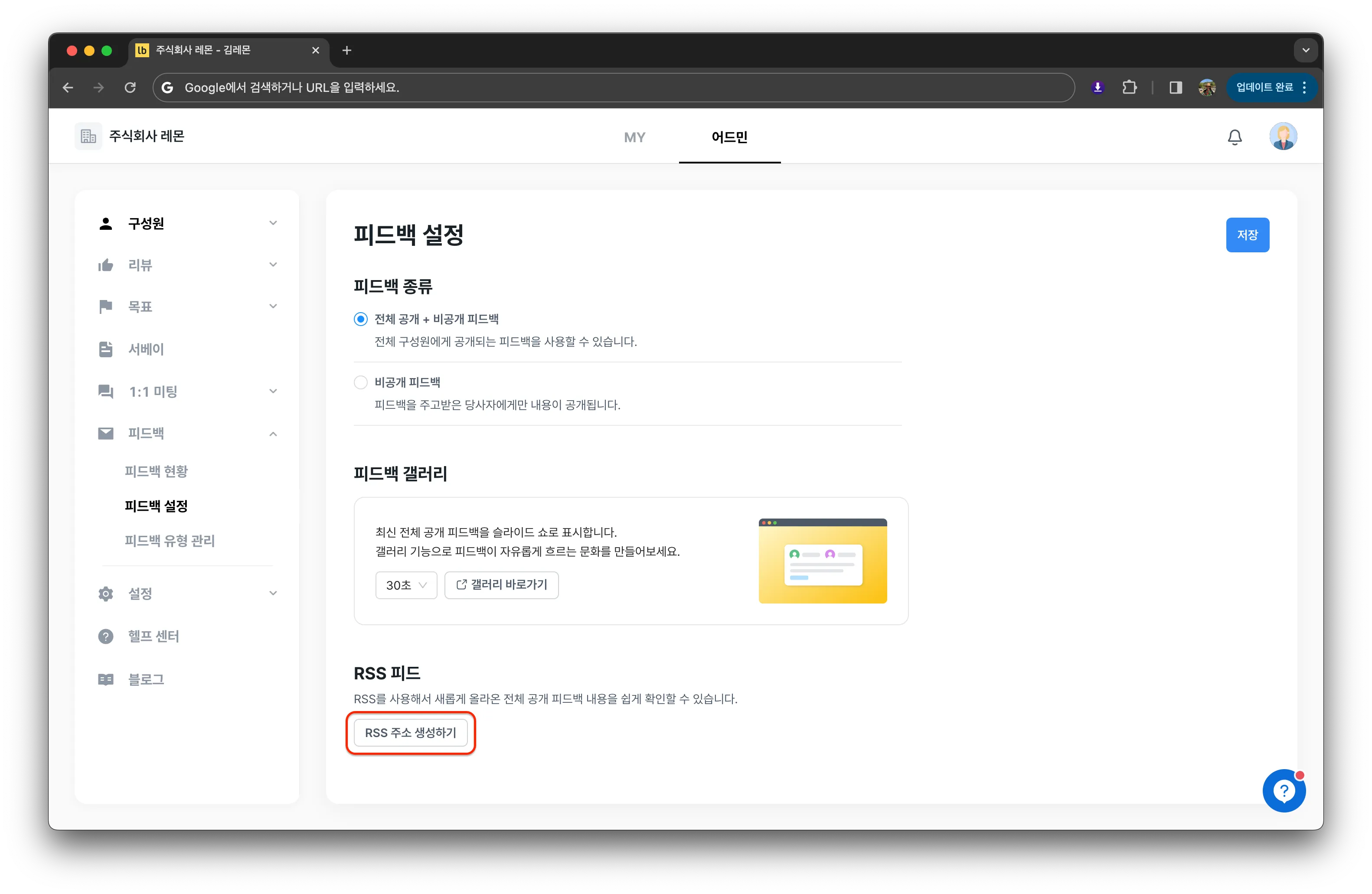This screenshot has width=1372, height=894.
Task: Open 피드백 유형 관리 submenu item
Action: click(170, 541)
